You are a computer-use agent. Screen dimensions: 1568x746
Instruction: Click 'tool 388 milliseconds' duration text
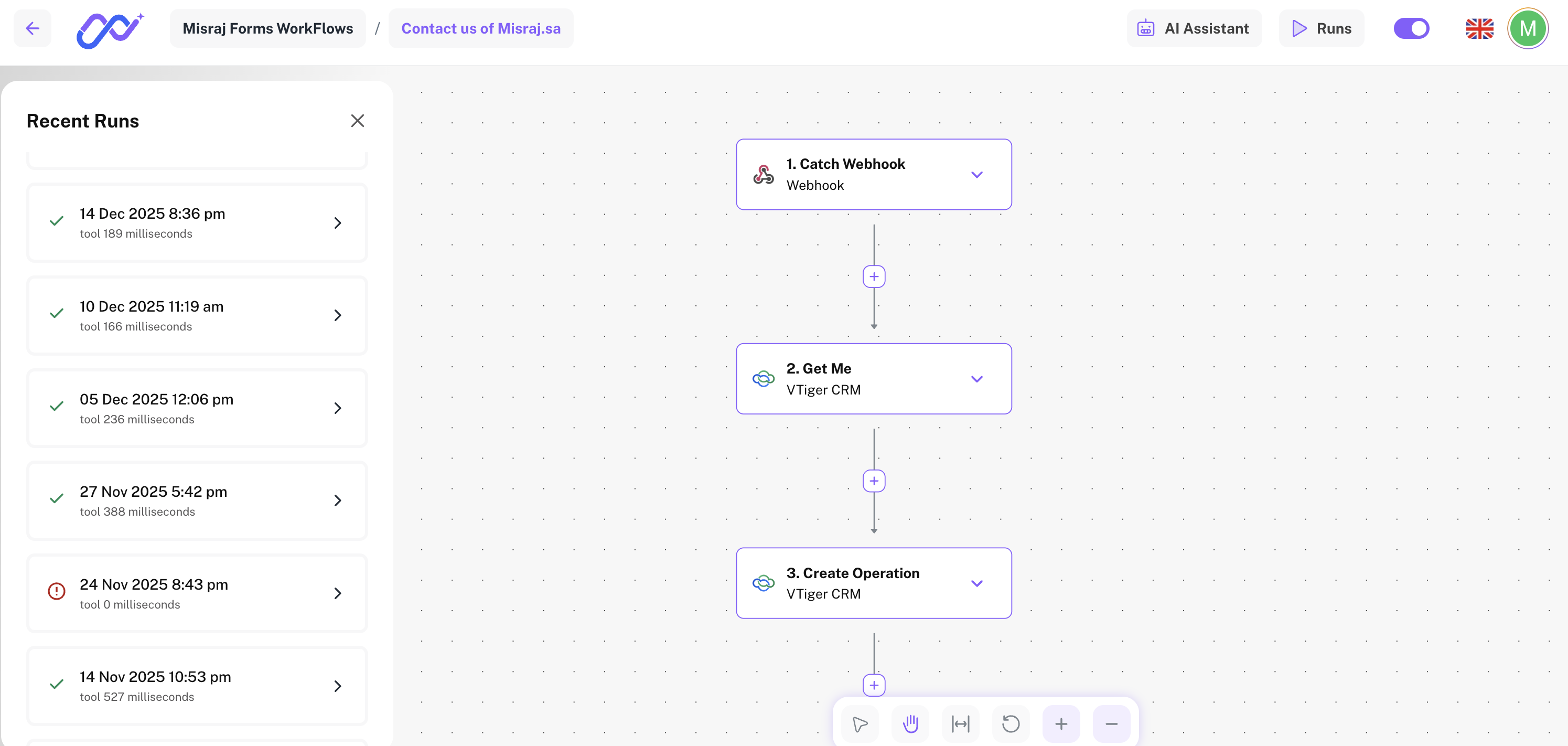137,512
